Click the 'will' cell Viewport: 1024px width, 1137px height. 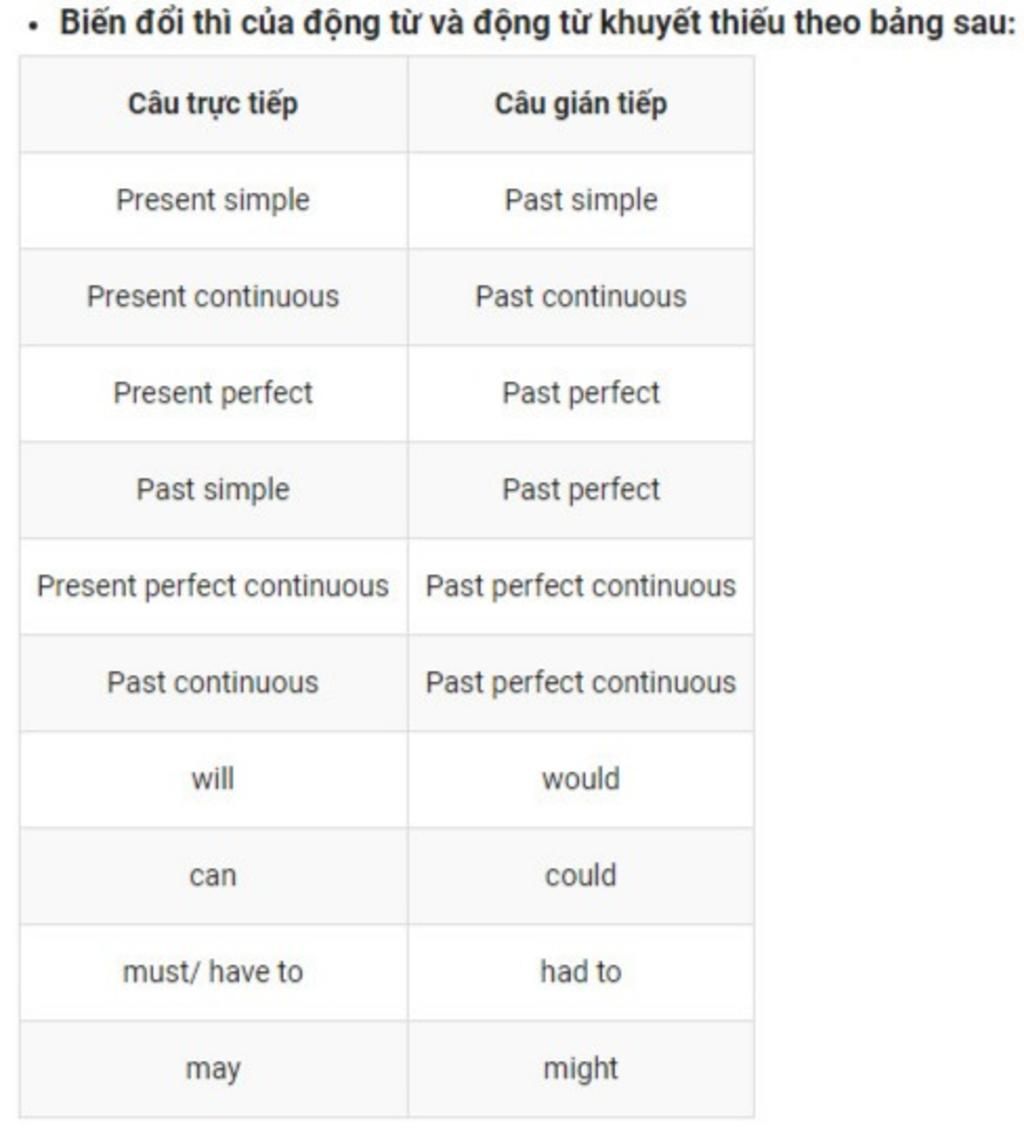(213, 779)
